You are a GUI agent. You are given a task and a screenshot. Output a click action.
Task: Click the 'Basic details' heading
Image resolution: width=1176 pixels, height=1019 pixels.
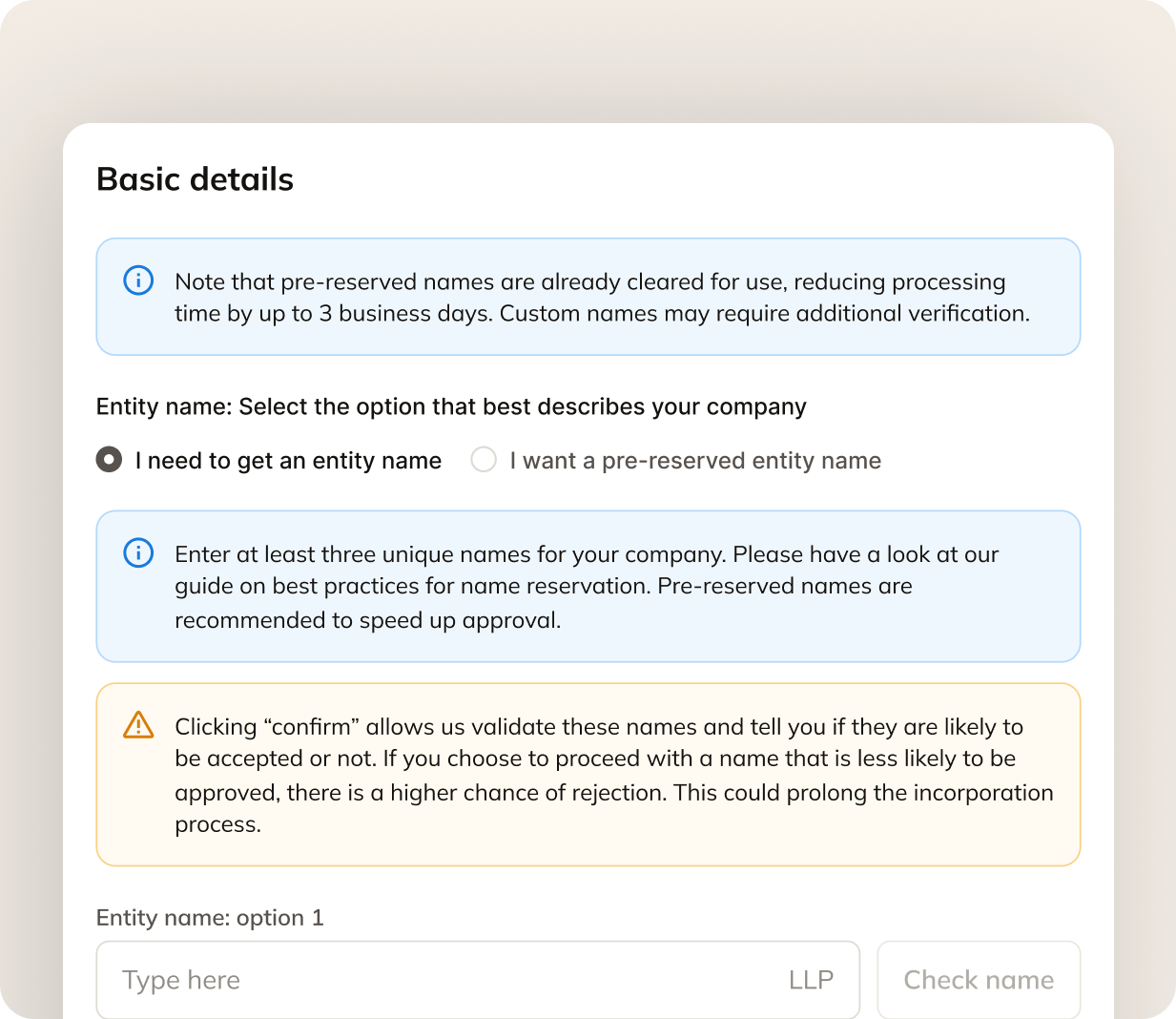pyautogui.click(x=196, y=179)
